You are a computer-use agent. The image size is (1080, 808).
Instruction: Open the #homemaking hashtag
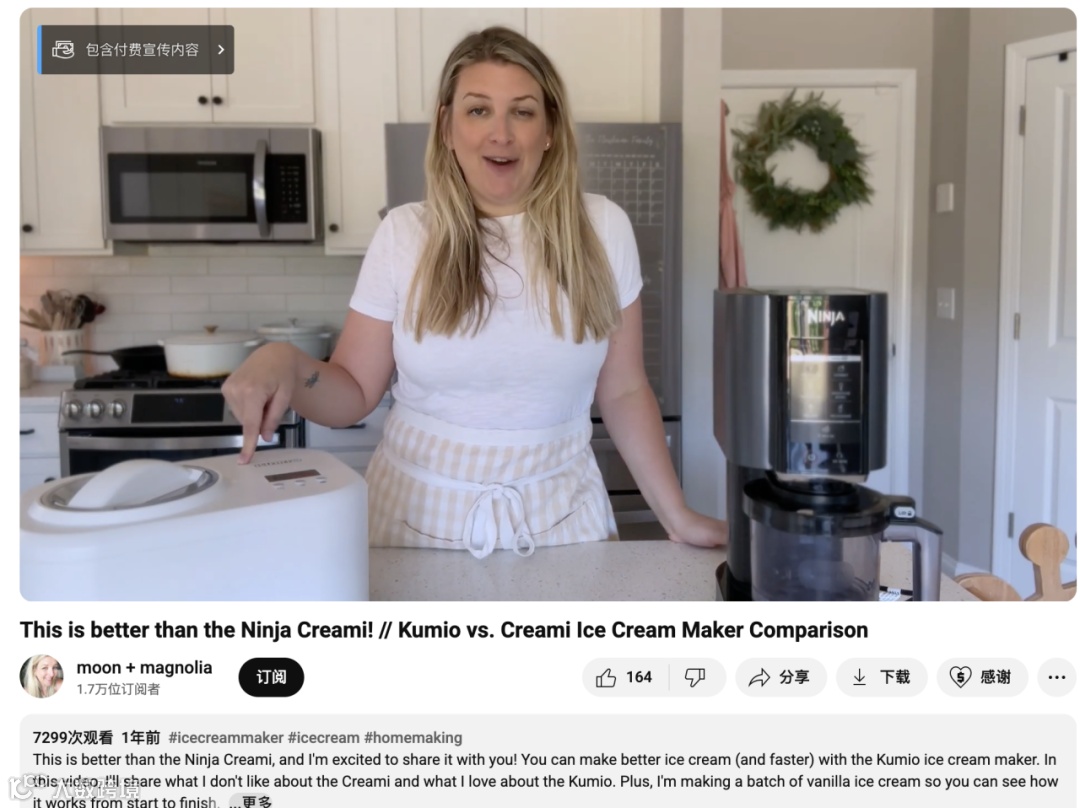point(413,738)
